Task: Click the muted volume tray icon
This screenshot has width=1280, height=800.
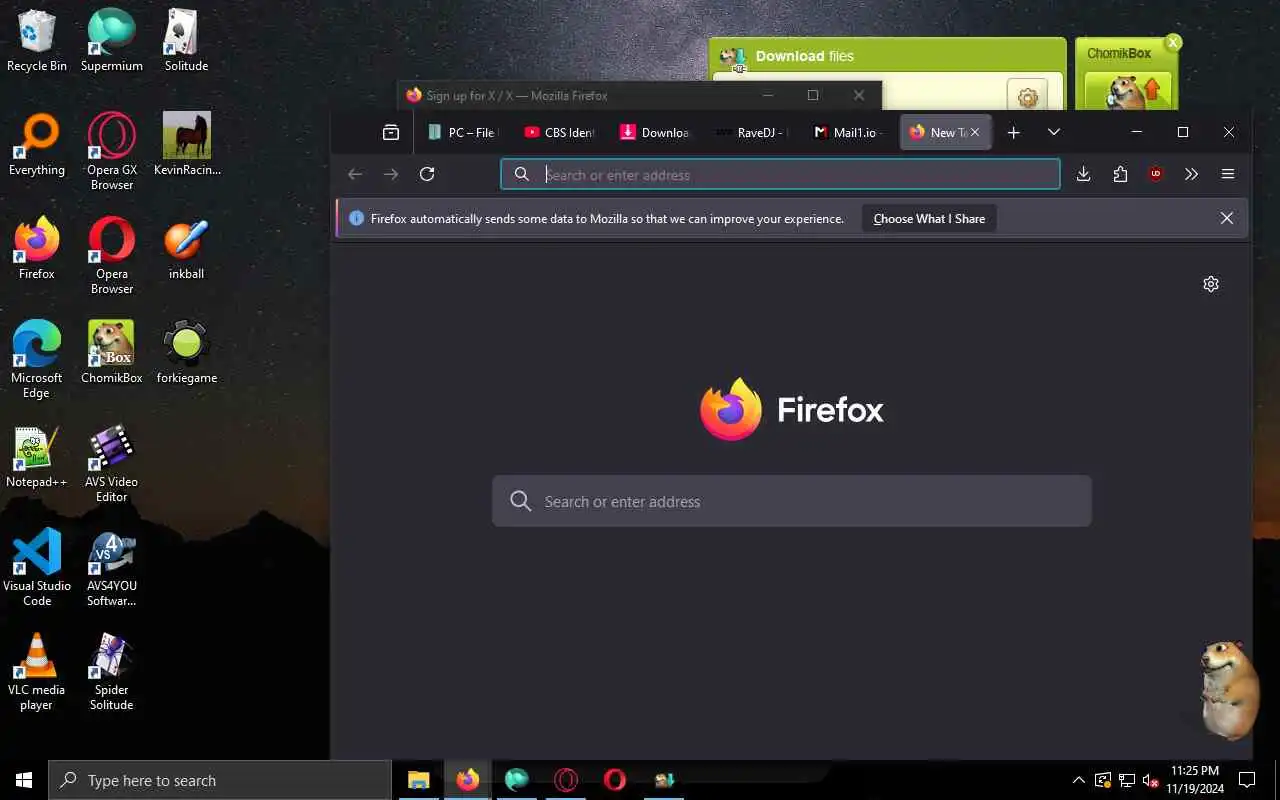Action: click(1151, 780)
